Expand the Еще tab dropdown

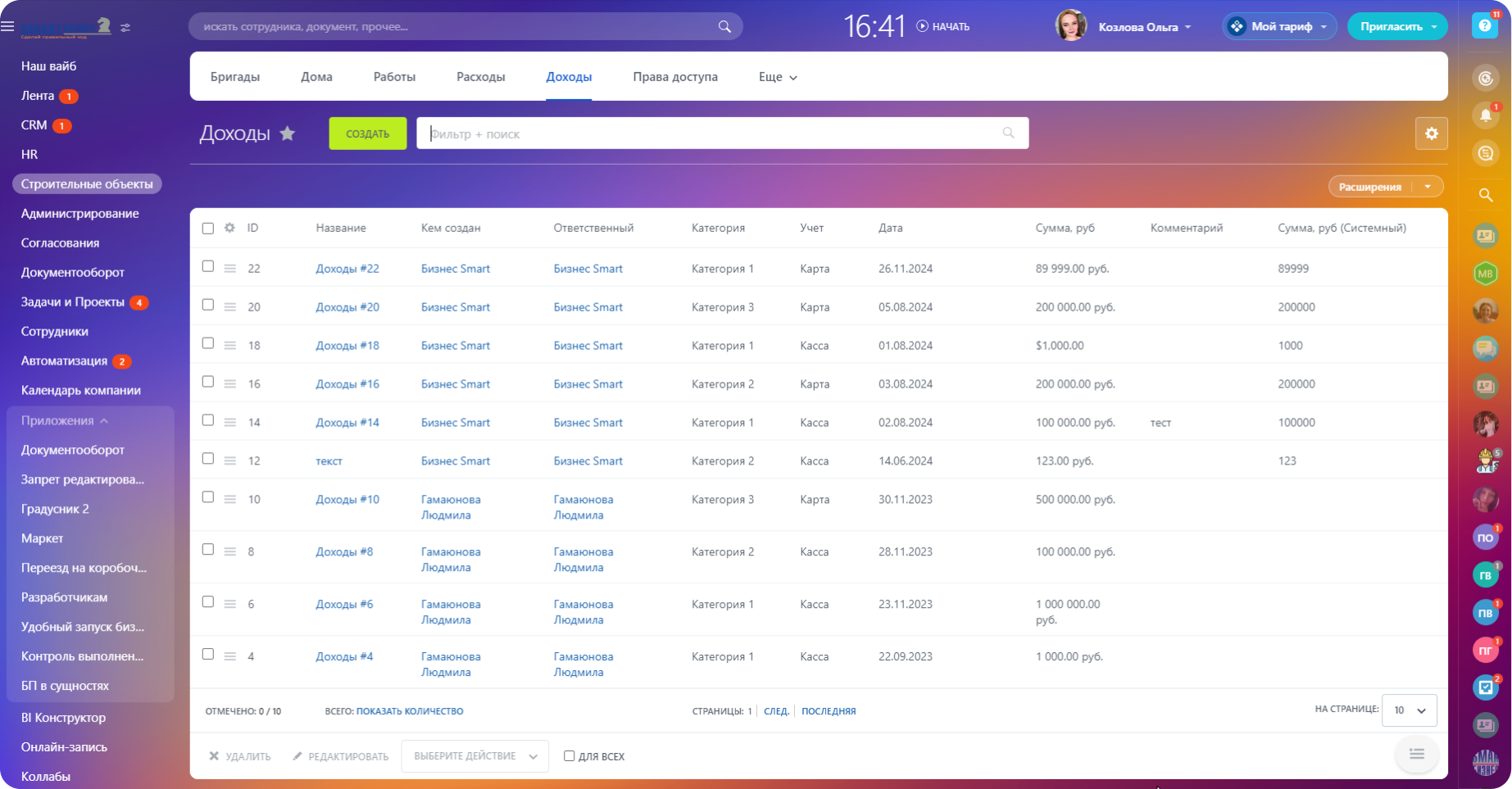tap(778, 77)
